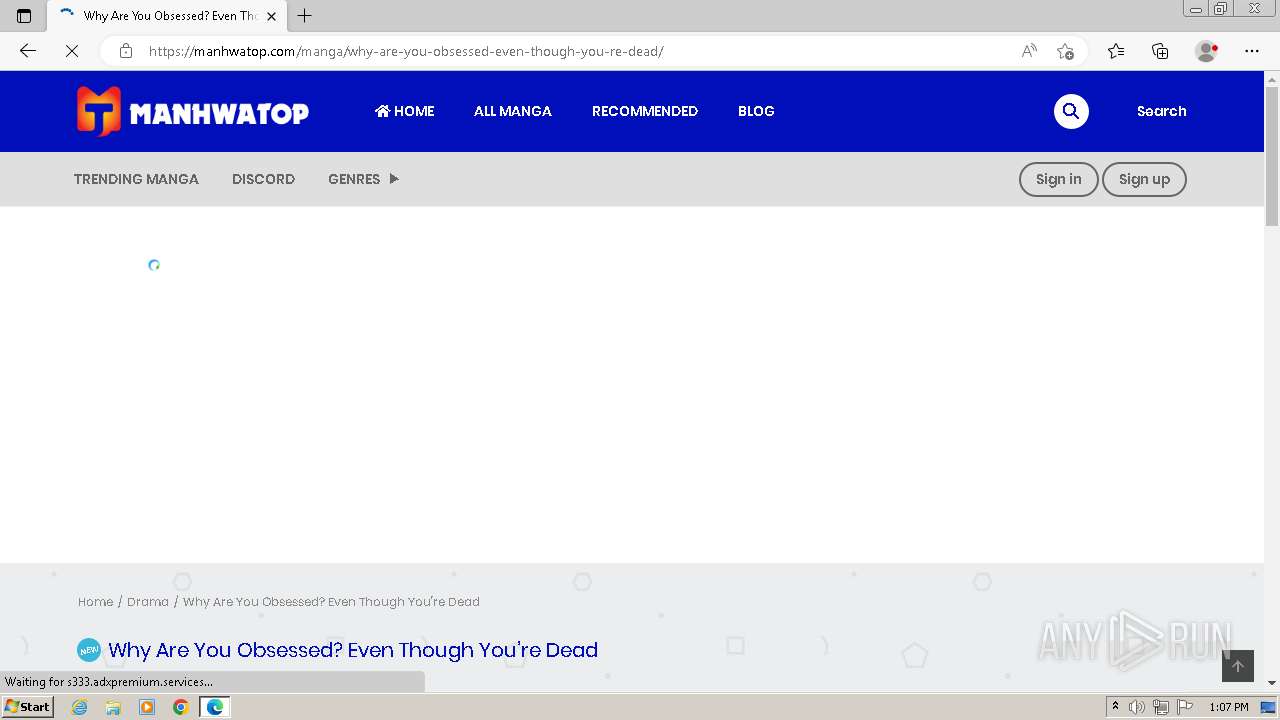Open the BLOG page
1280x720 pixels.
(x=756, y=111)
